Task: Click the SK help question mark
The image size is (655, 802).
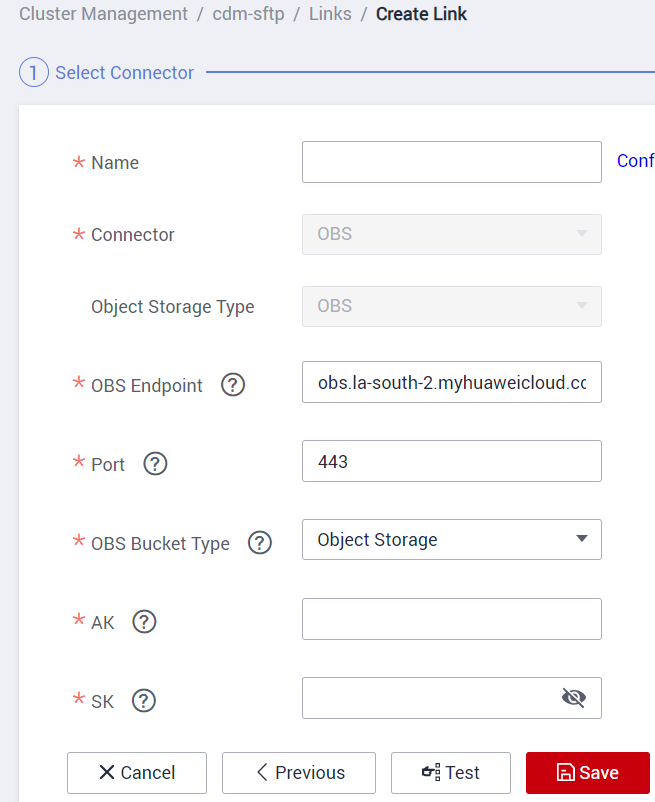Action: [x=144, y=701]
